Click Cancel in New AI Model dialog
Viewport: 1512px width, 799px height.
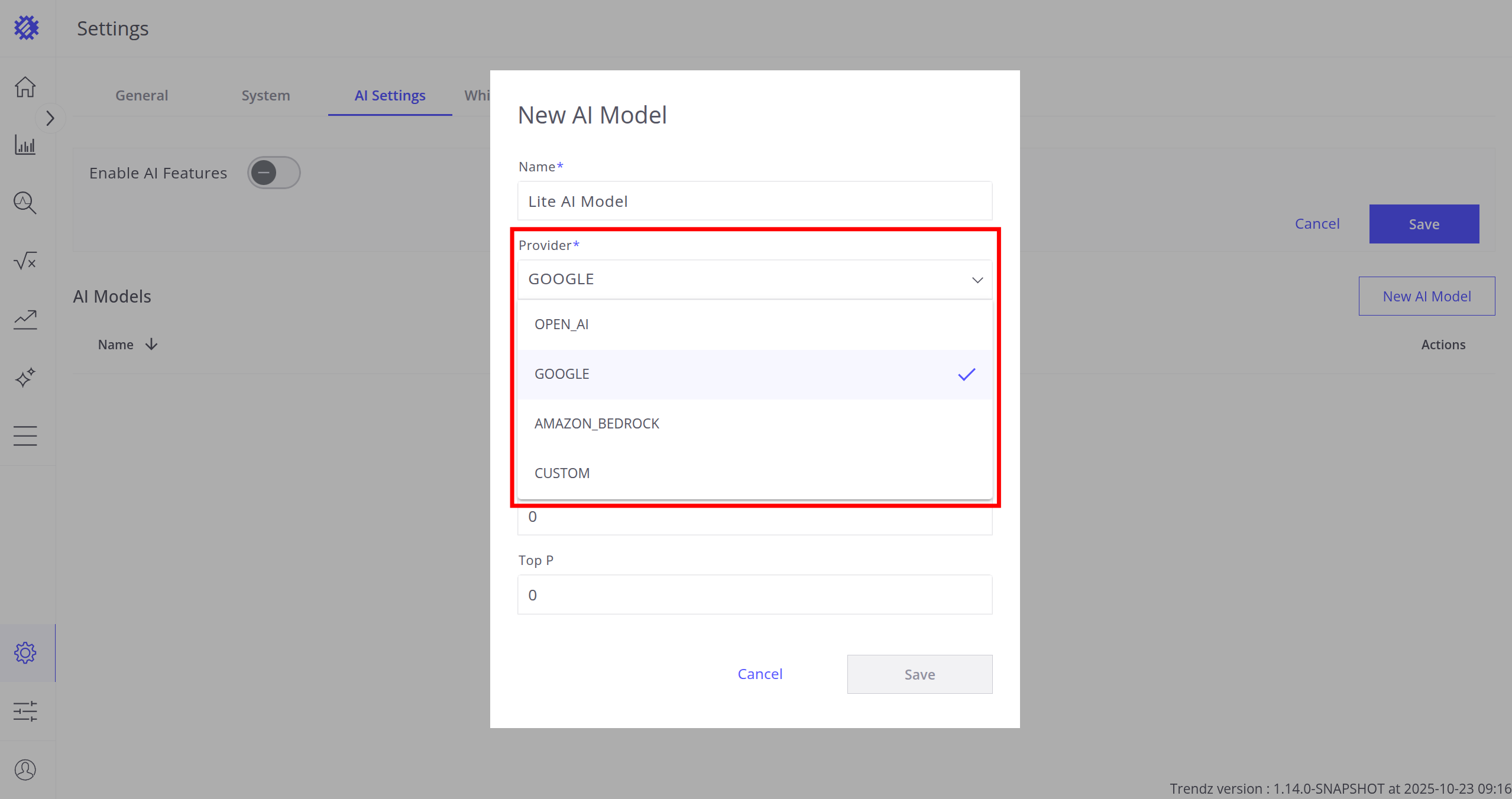759,674
